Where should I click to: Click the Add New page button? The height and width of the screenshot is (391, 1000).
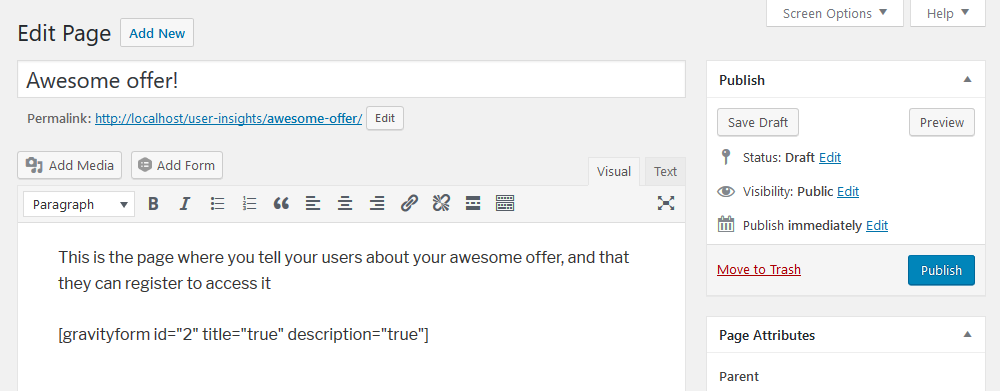pyautogui.click(x=157, y=33)
